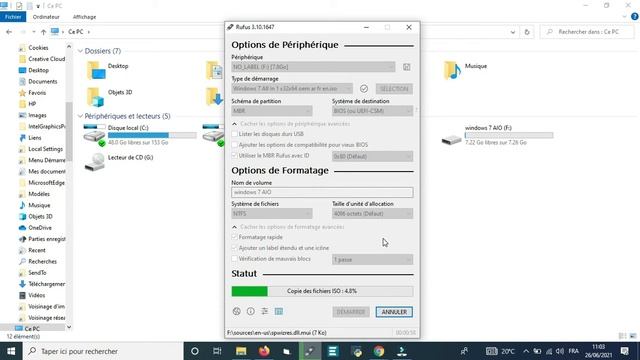The height and width of the screenshot is (360, 640).
Task: Open Système de destination dropdown
Action: 372,111
